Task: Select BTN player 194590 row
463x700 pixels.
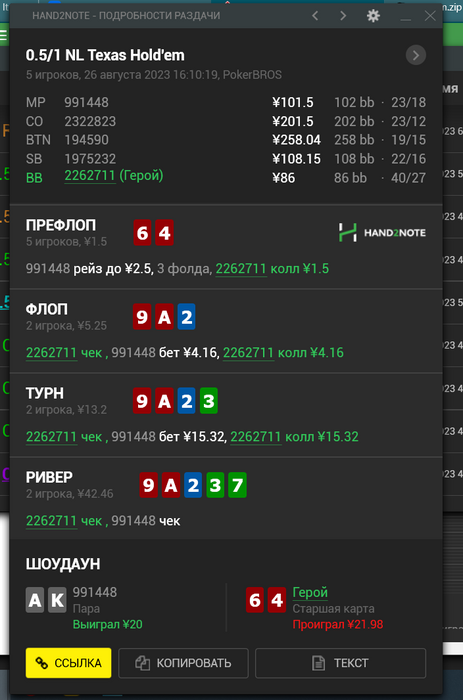Action: pyautogui.click(x=225, y=140)
